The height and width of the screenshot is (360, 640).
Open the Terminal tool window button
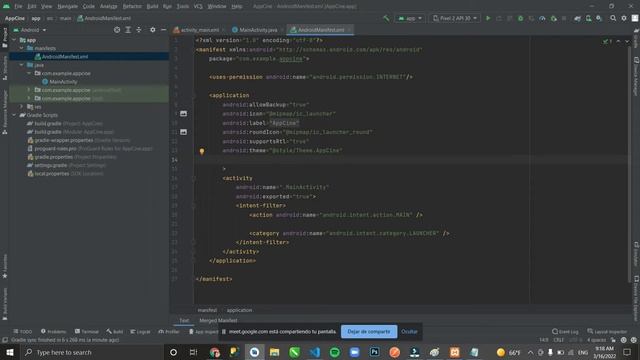point(87,331)
